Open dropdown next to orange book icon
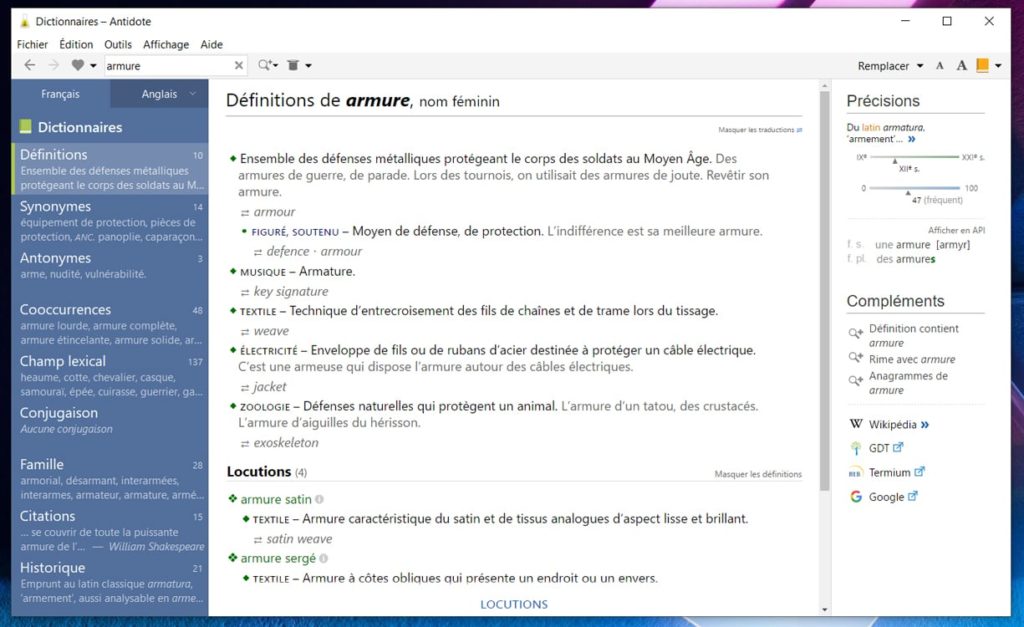 coord(998,66)
